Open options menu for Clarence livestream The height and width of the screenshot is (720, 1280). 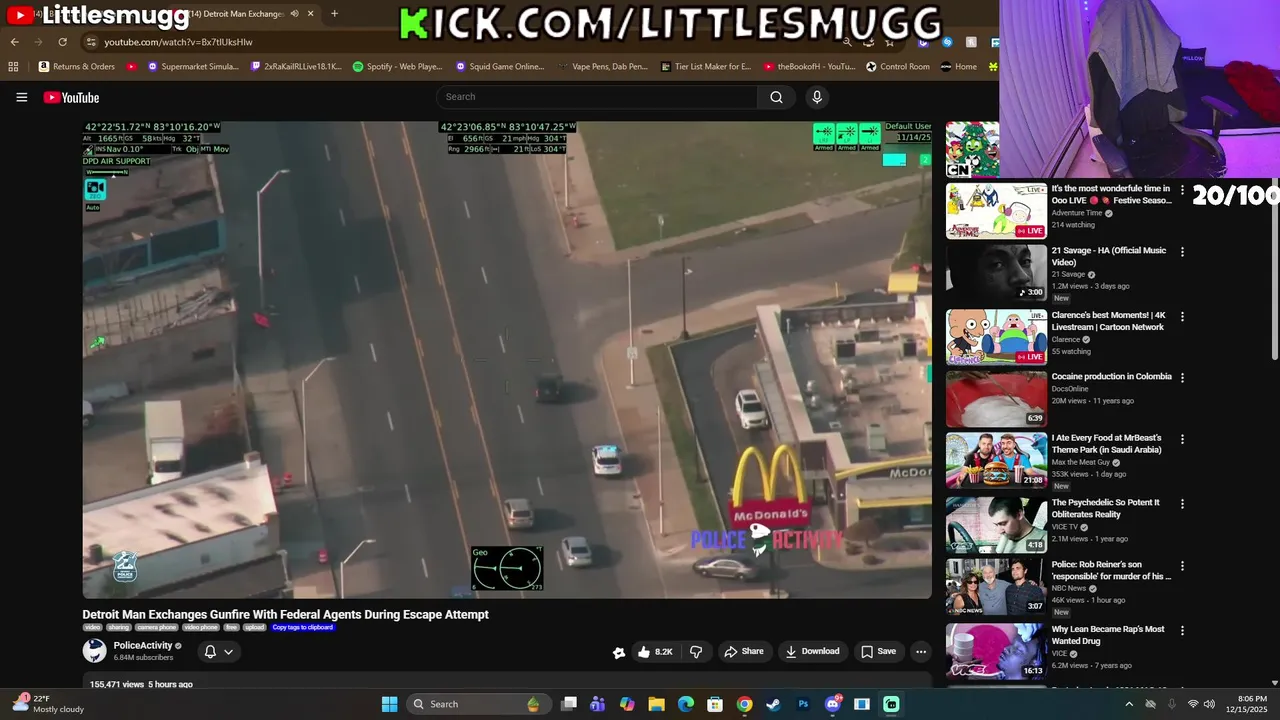1182,316
